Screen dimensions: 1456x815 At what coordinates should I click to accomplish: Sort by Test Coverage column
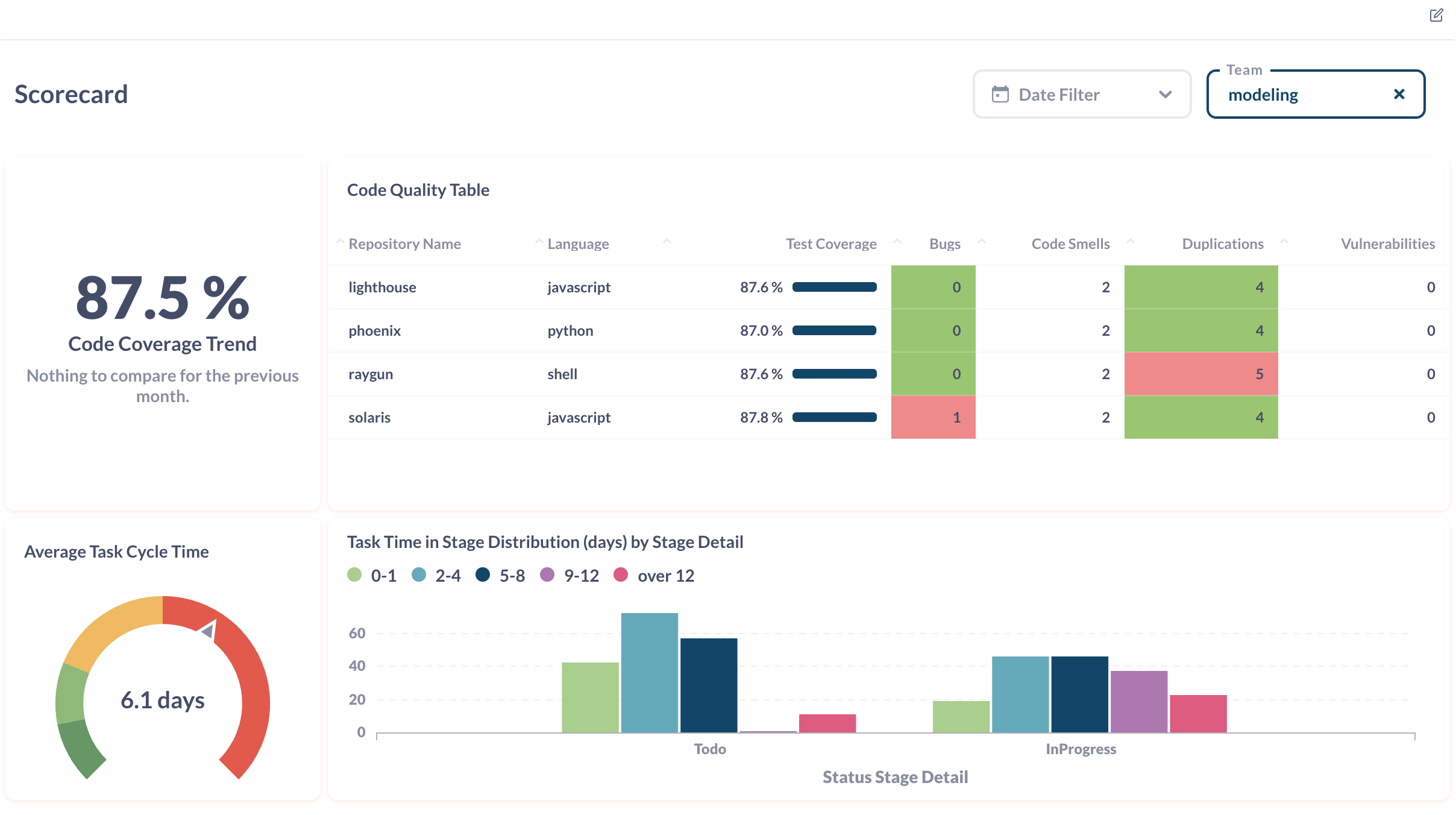(830, 244)
